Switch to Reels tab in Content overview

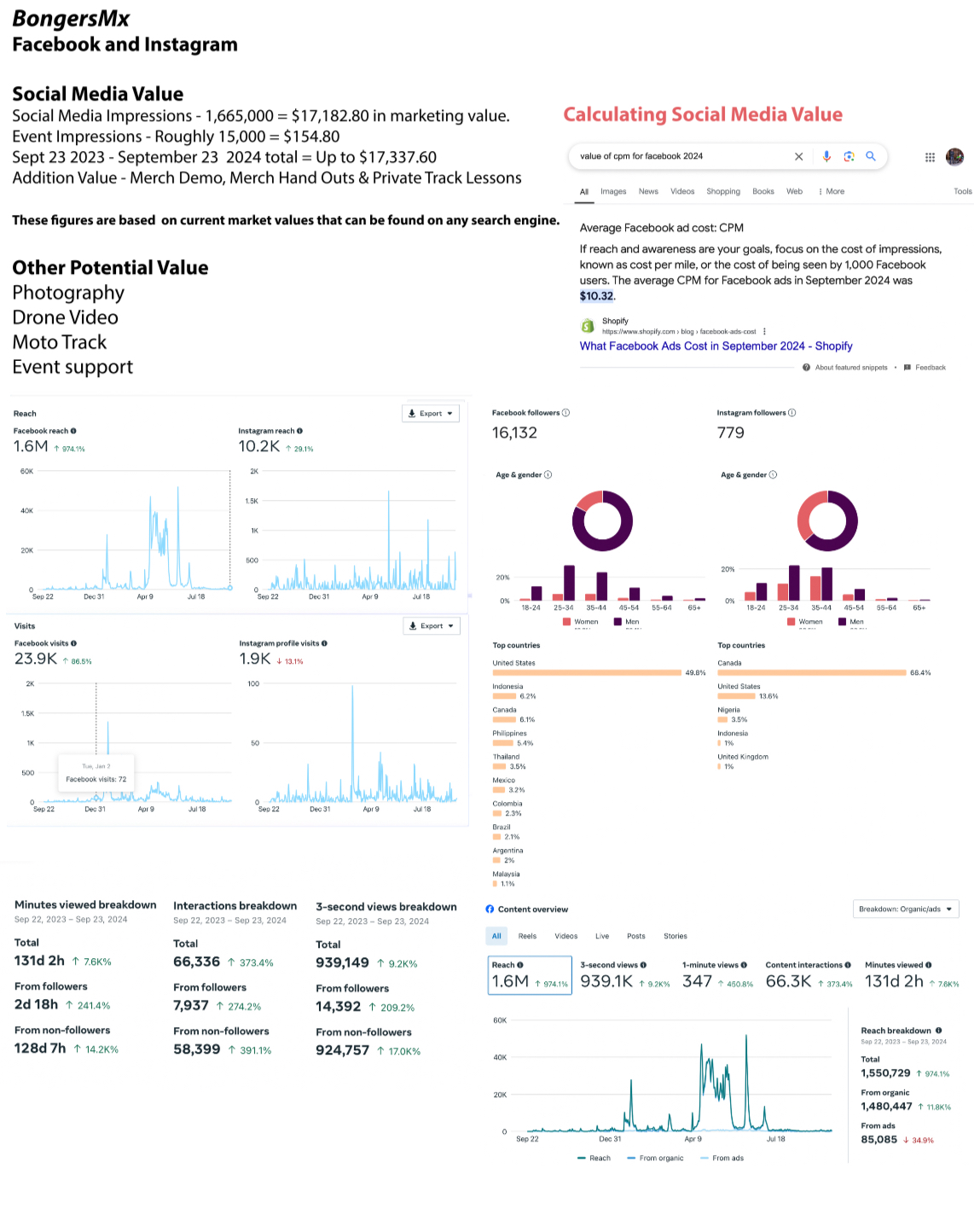(x=528, y=936)
